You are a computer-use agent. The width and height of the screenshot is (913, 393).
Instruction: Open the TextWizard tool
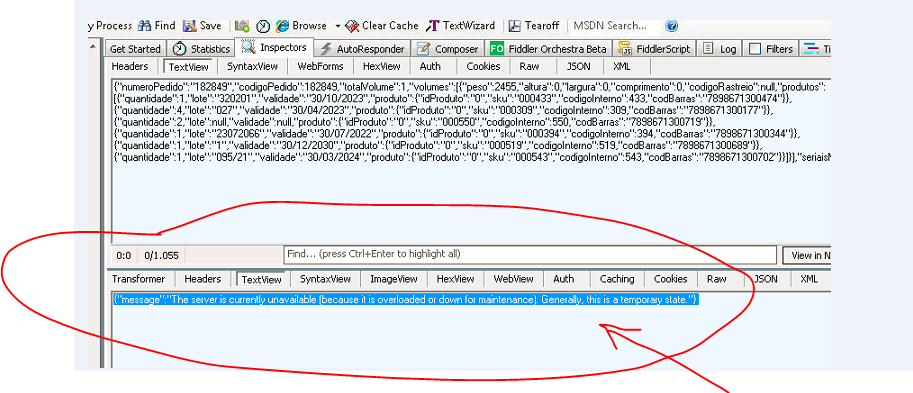point(461,26)
